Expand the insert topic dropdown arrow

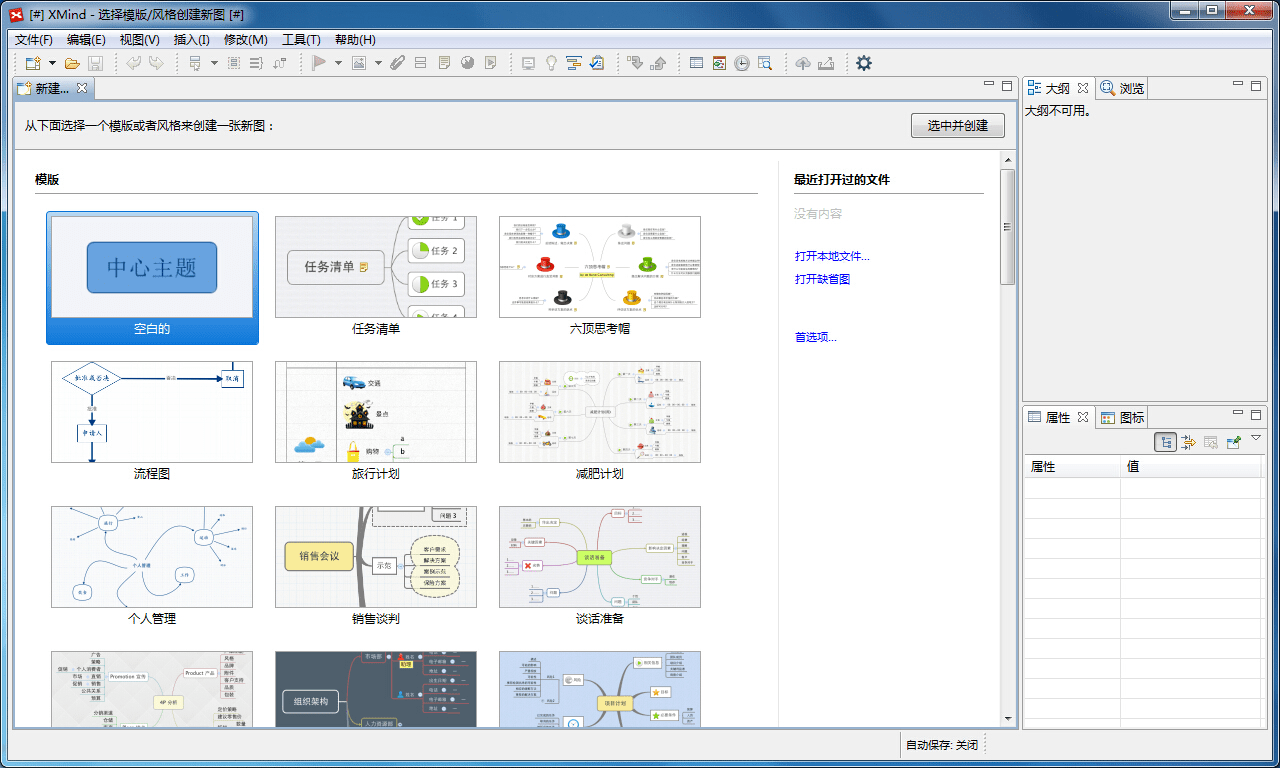(x=214, y=63)
